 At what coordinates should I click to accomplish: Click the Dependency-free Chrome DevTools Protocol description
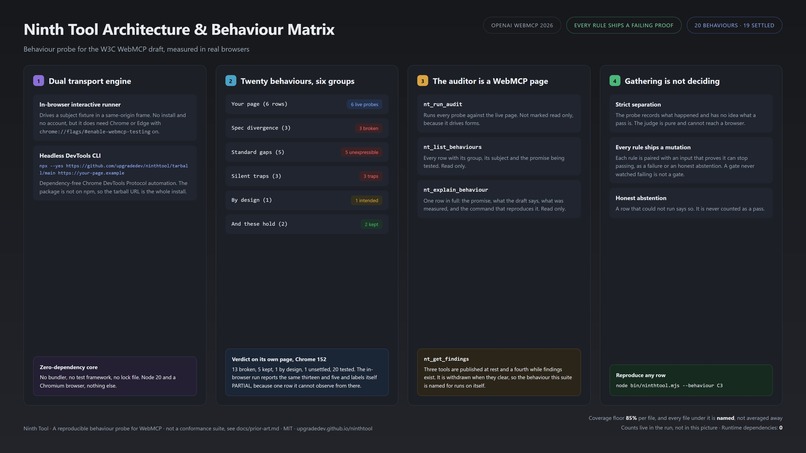tap(114, 187)
